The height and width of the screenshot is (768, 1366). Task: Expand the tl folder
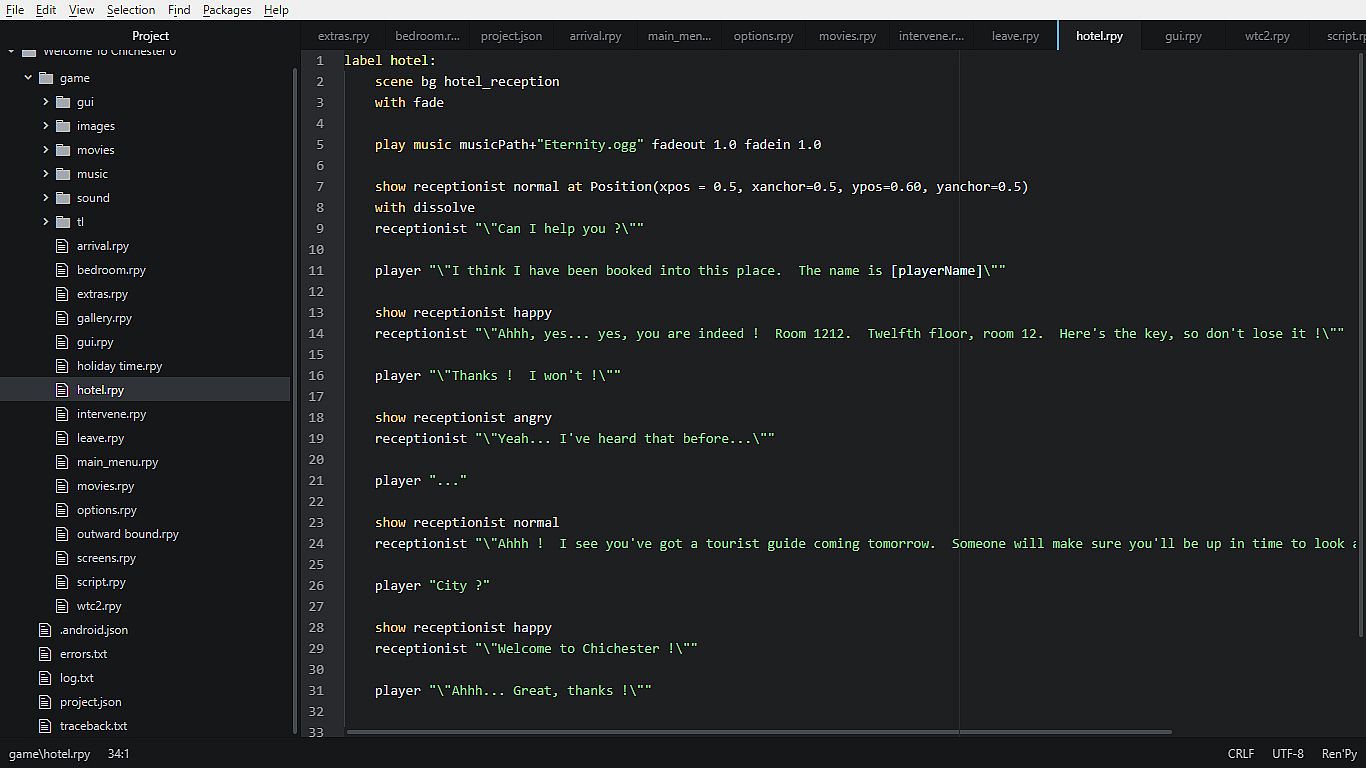coord(46,222)
